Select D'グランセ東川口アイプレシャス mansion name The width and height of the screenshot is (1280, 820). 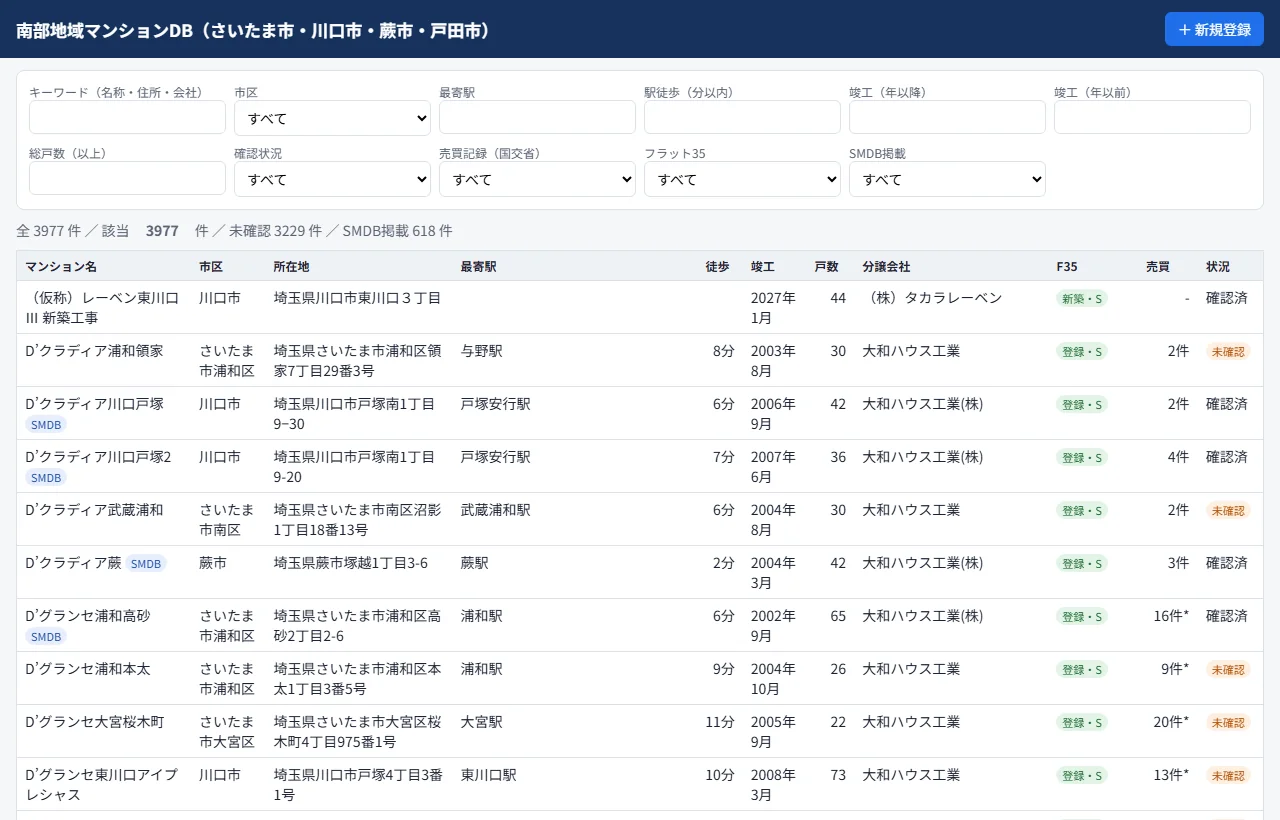[101, 785]
